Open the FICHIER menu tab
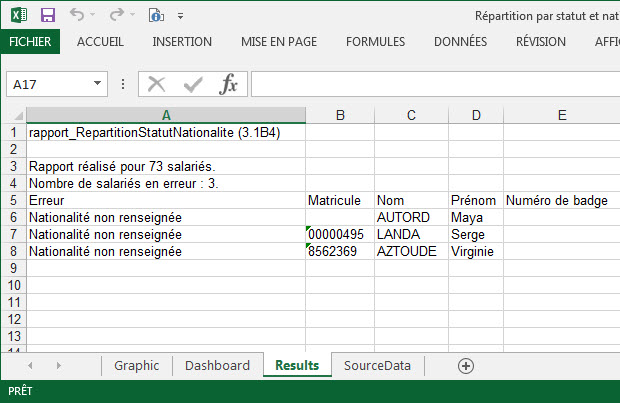Viewport: 620px width, 403px height. pos(30,42)
